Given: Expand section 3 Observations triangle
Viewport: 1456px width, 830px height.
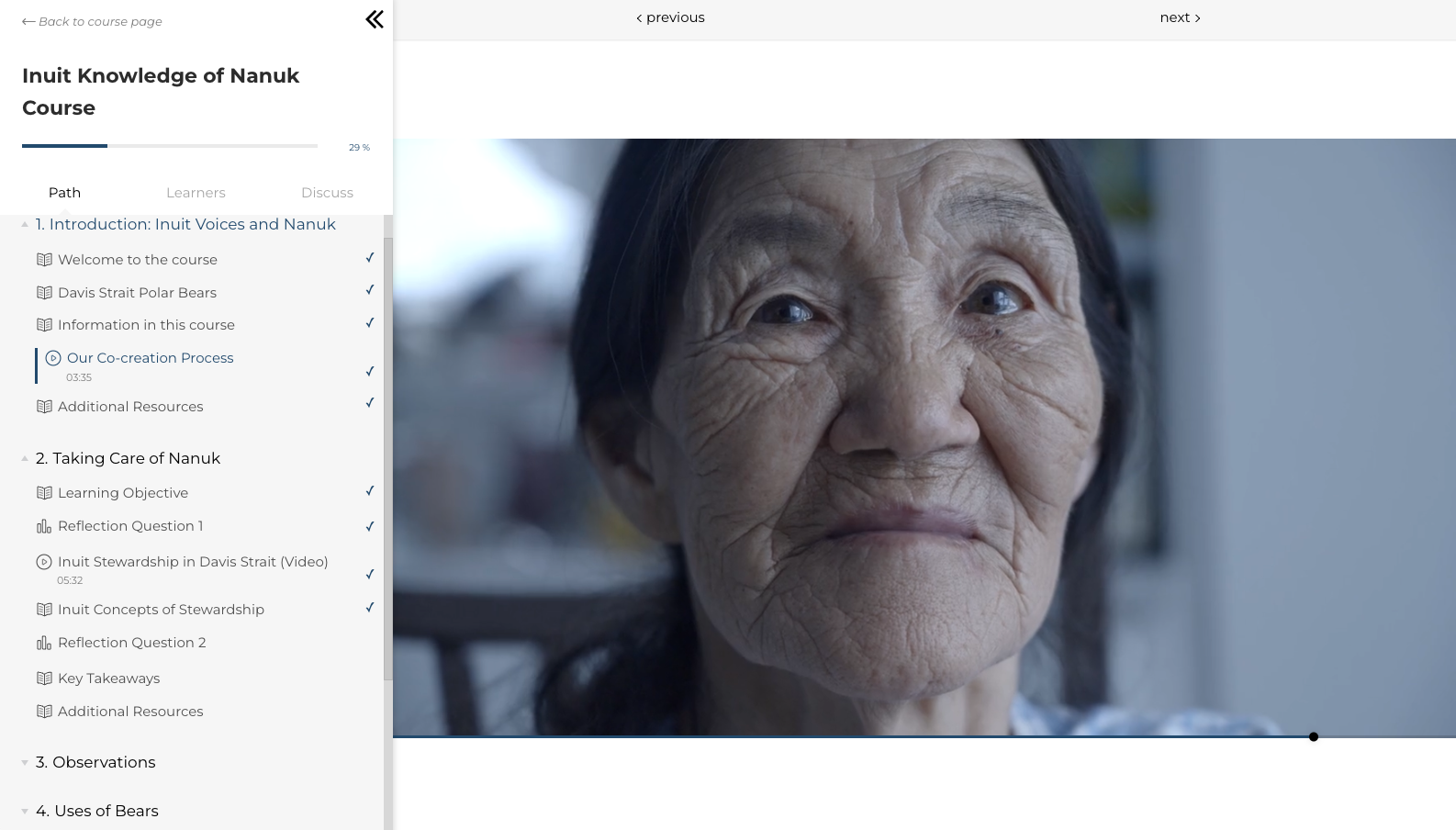Looking at the screenshot, I should (25, 763).
